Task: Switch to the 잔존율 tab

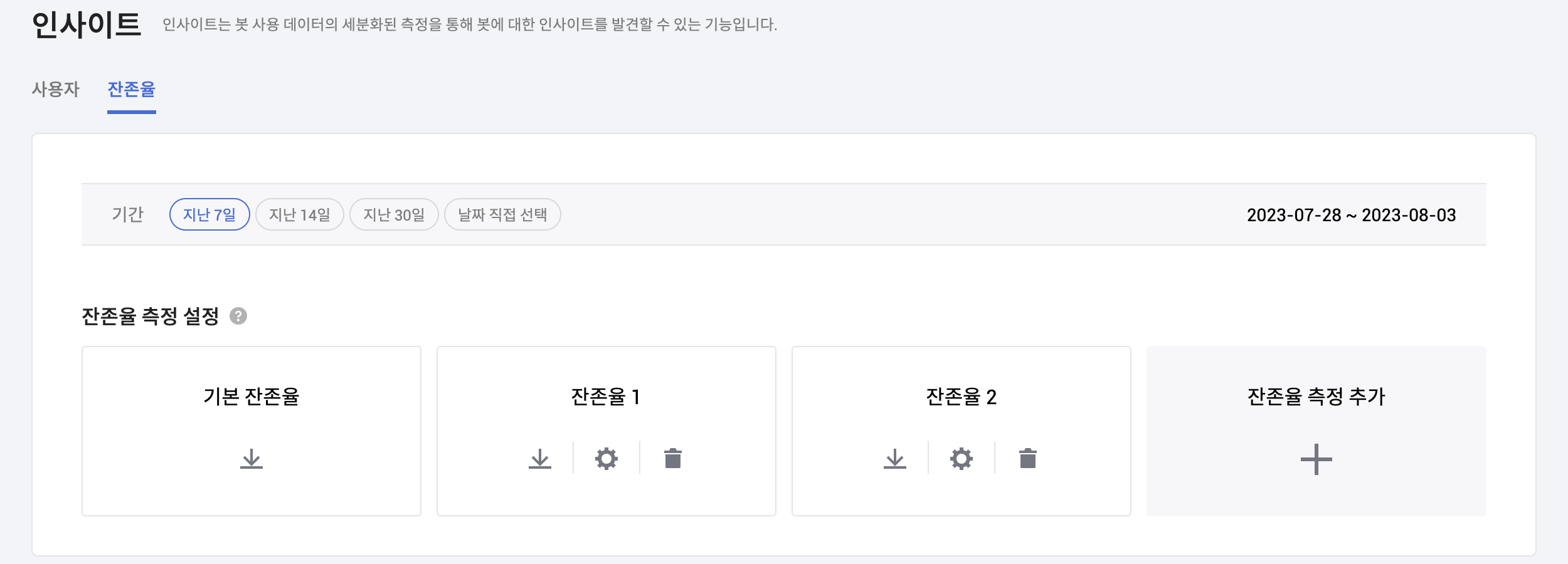Action: [132, 90]
